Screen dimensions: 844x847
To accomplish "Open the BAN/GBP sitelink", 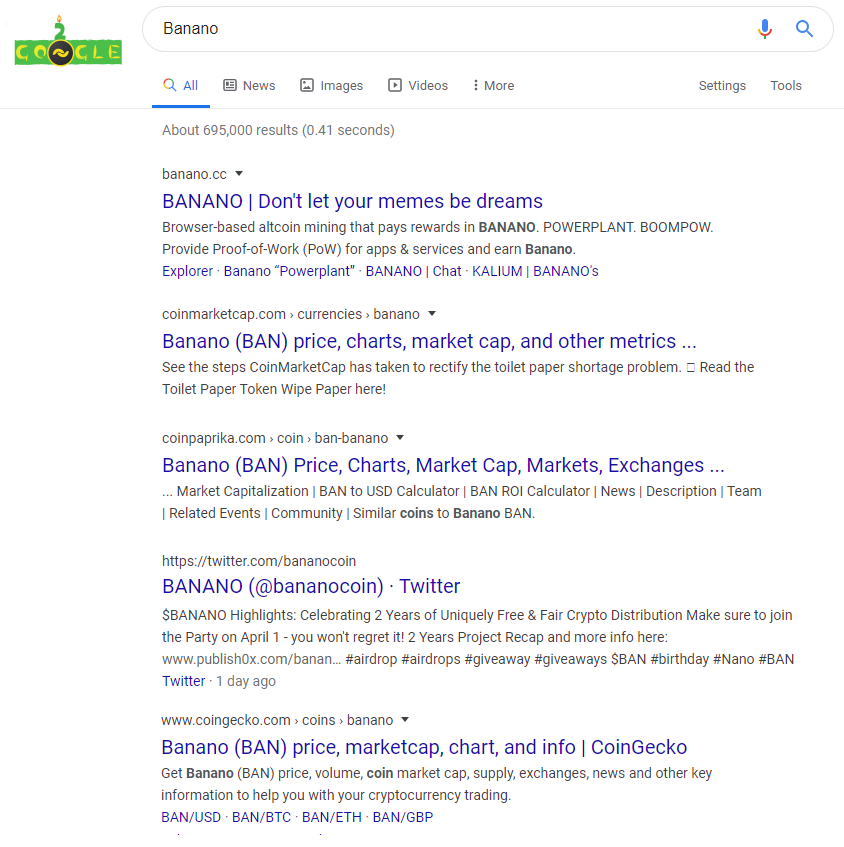I will coord(403,817).
